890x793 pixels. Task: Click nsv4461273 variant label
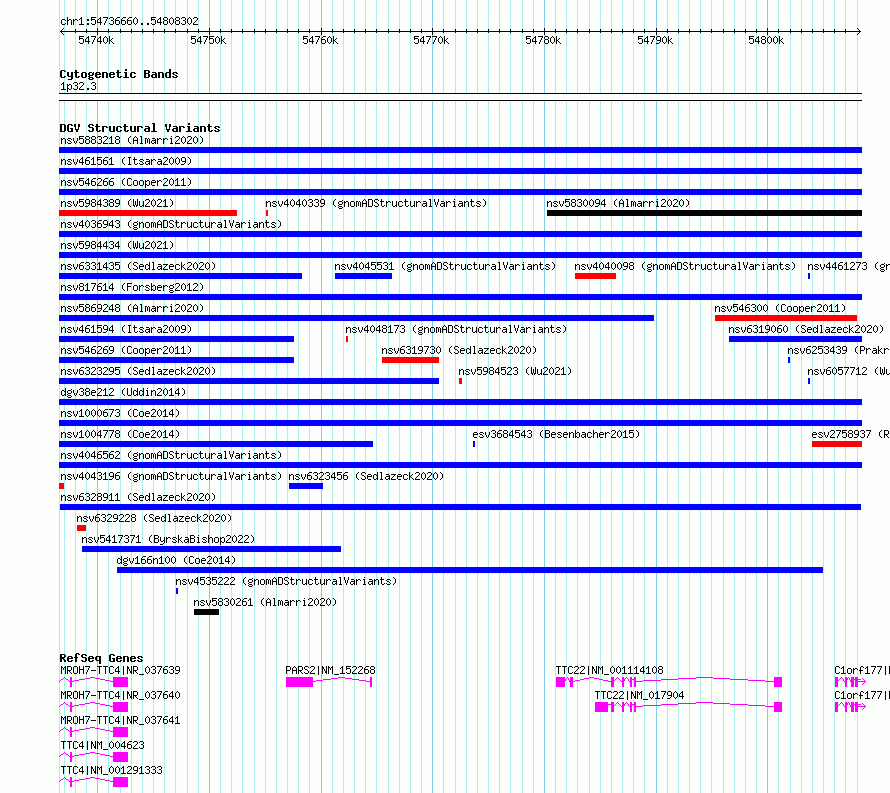pos(849,266)
